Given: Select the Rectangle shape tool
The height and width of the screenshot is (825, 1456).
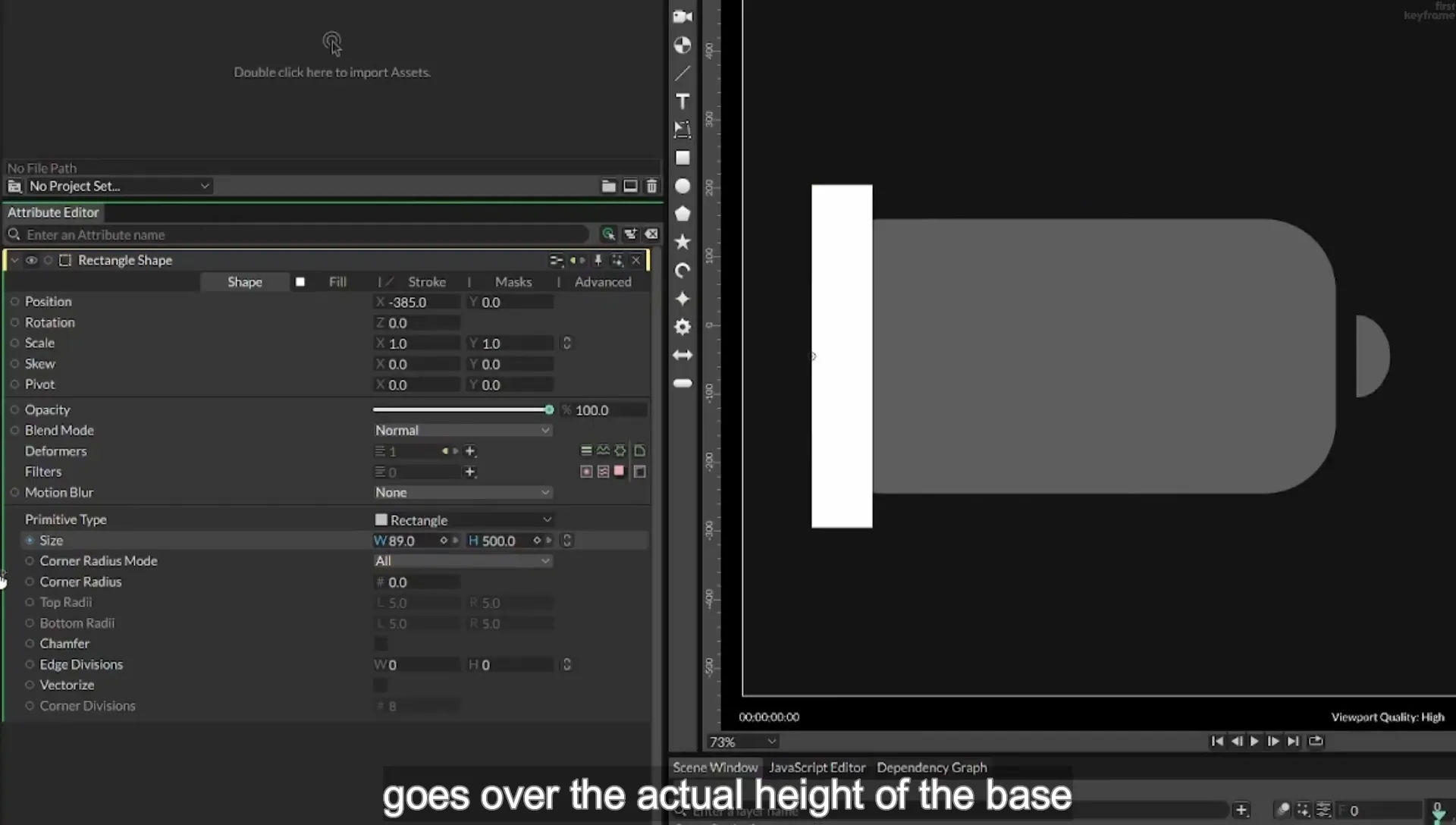Looking at the screenshot, I should (682, 158).
